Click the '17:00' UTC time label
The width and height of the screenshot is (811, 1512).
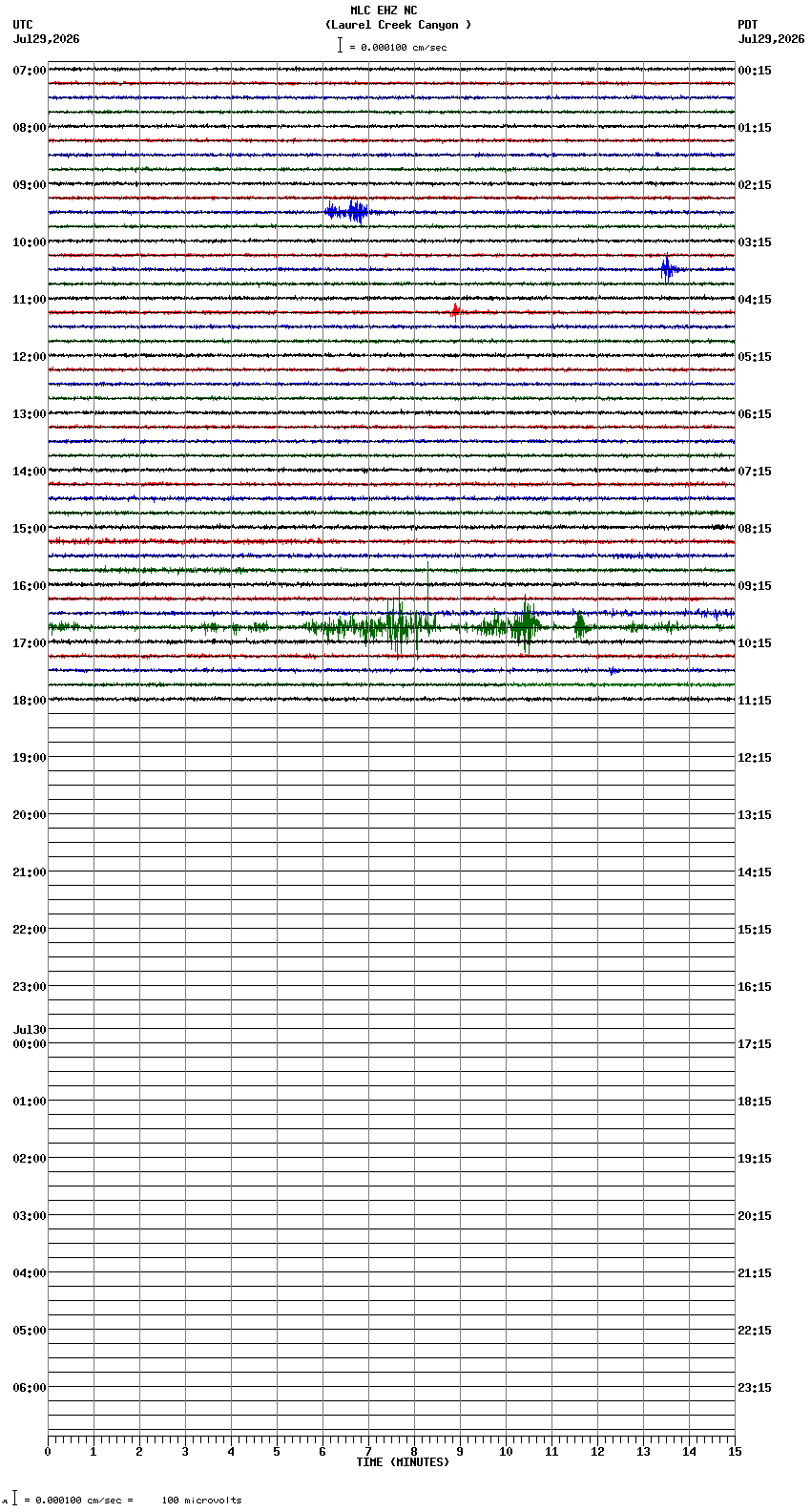point(30,643)
